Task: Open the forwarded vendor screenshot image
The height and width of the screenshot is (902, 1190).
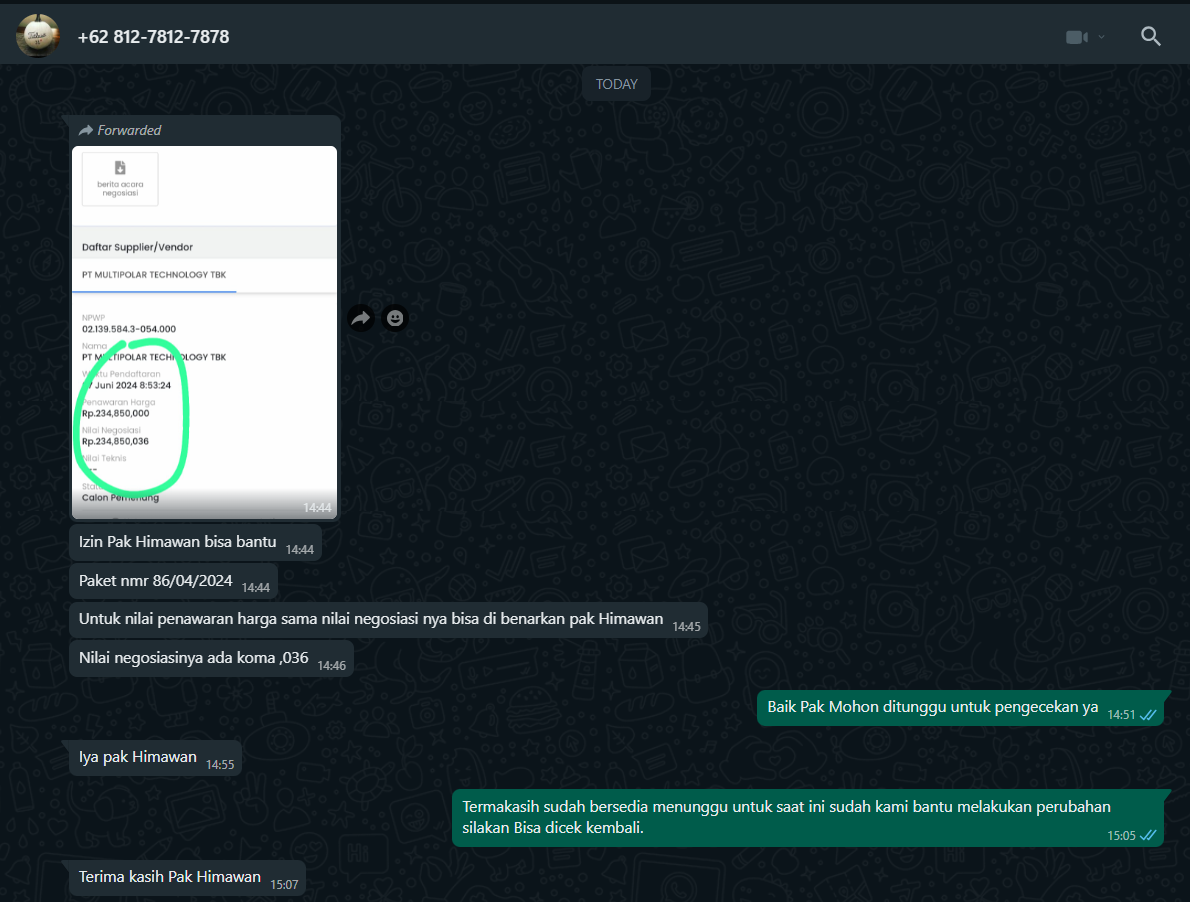Action: 204,332
